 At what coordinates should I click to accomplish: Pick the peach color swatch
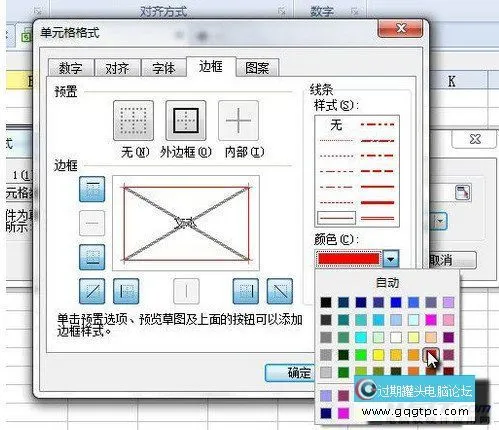tap(431, 337)
